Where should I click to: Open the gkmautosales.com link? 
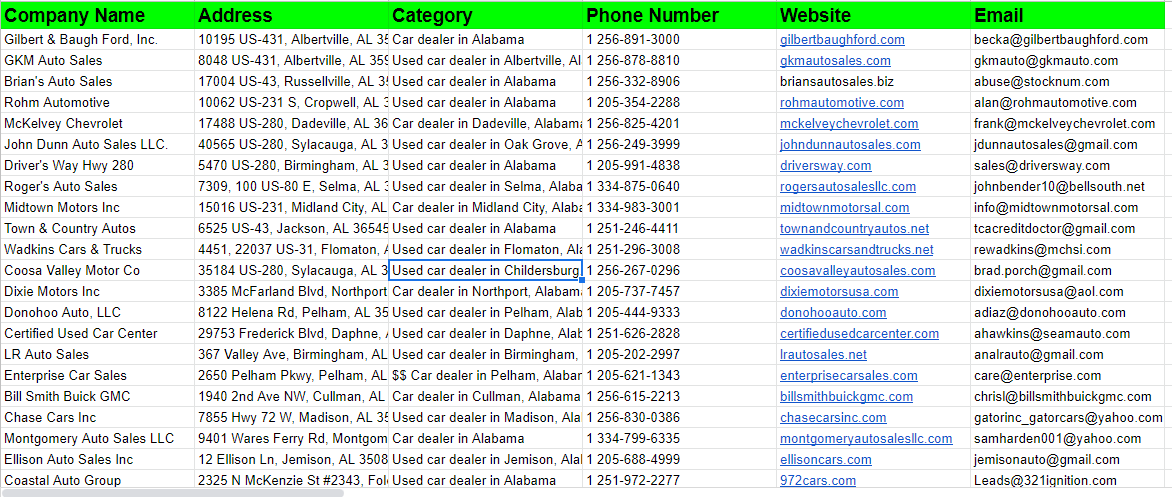pyautogui.click(x=835, y=61)
